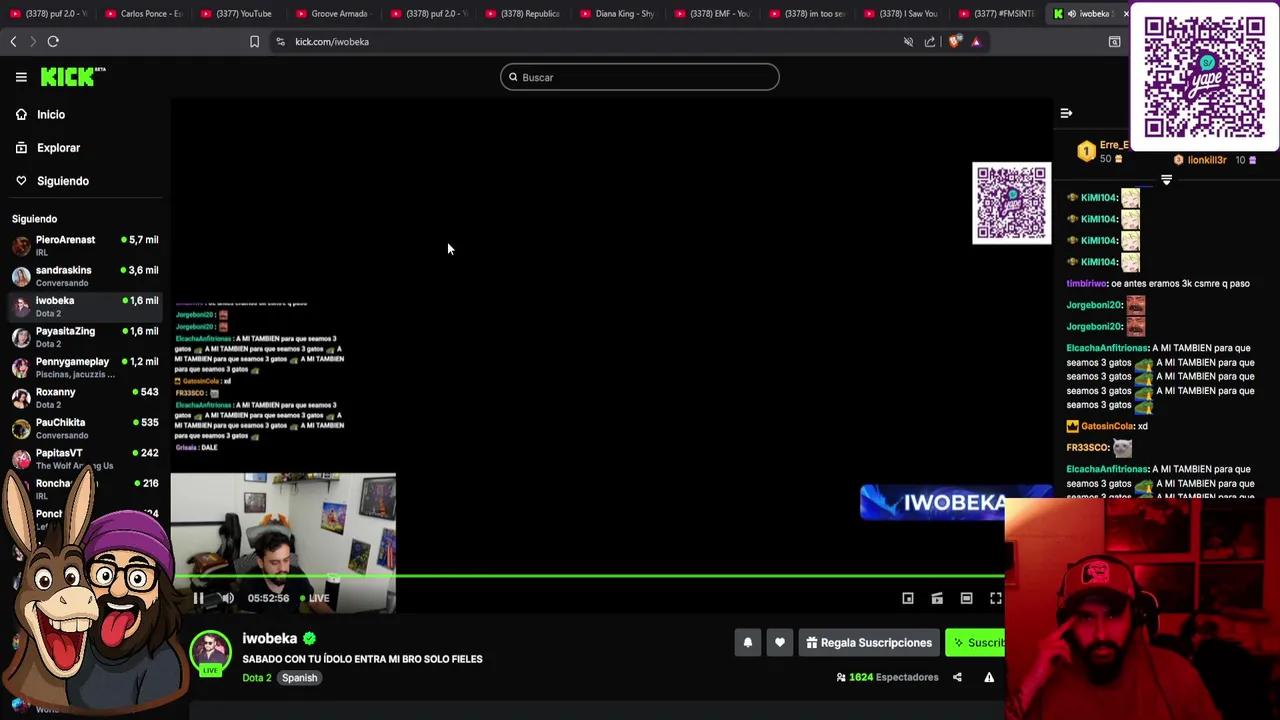
Task: Expand leaderboard chevron below top gifters
Action: coord(1166,181)
